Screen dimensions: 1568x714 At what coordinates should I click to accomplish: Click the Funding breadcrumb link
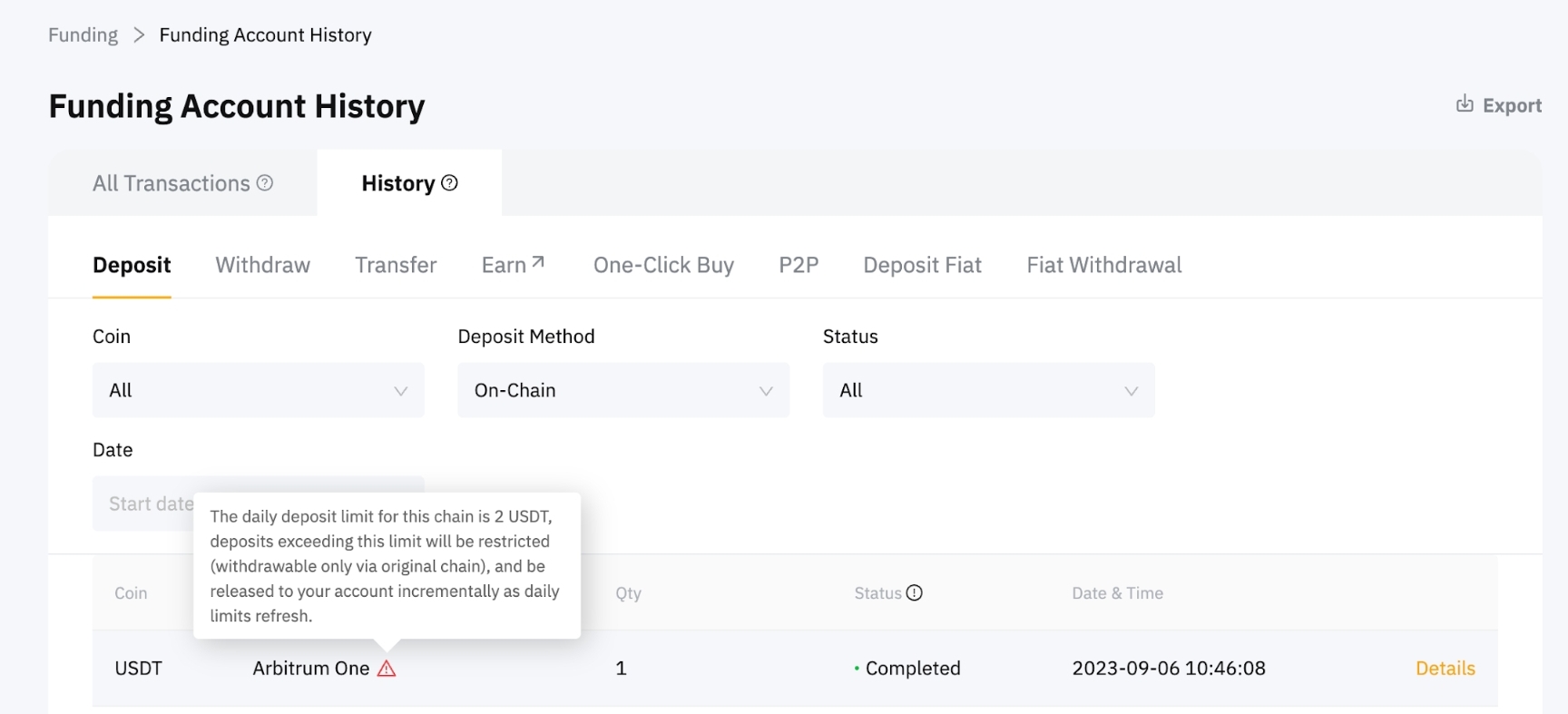pos(83,35)
